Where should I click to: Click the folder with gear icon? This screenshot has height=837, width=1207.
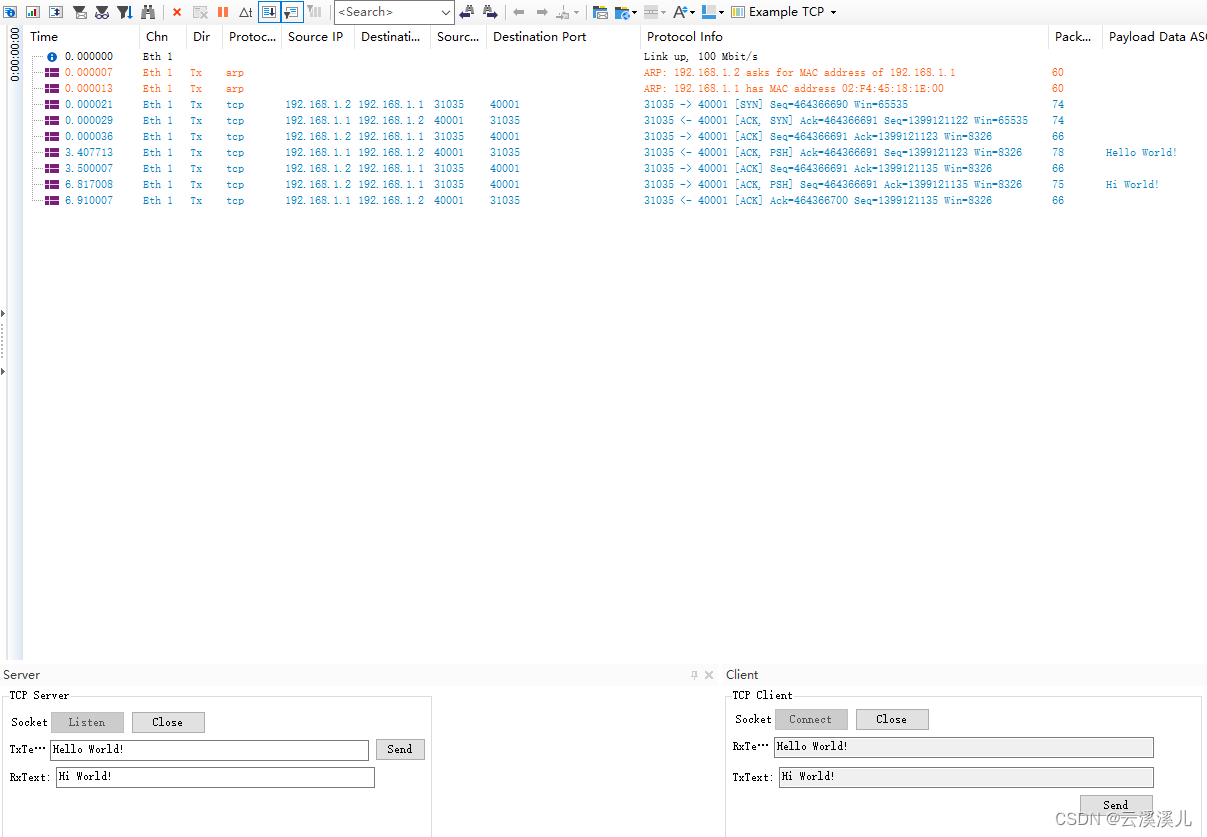coord(622,12)
